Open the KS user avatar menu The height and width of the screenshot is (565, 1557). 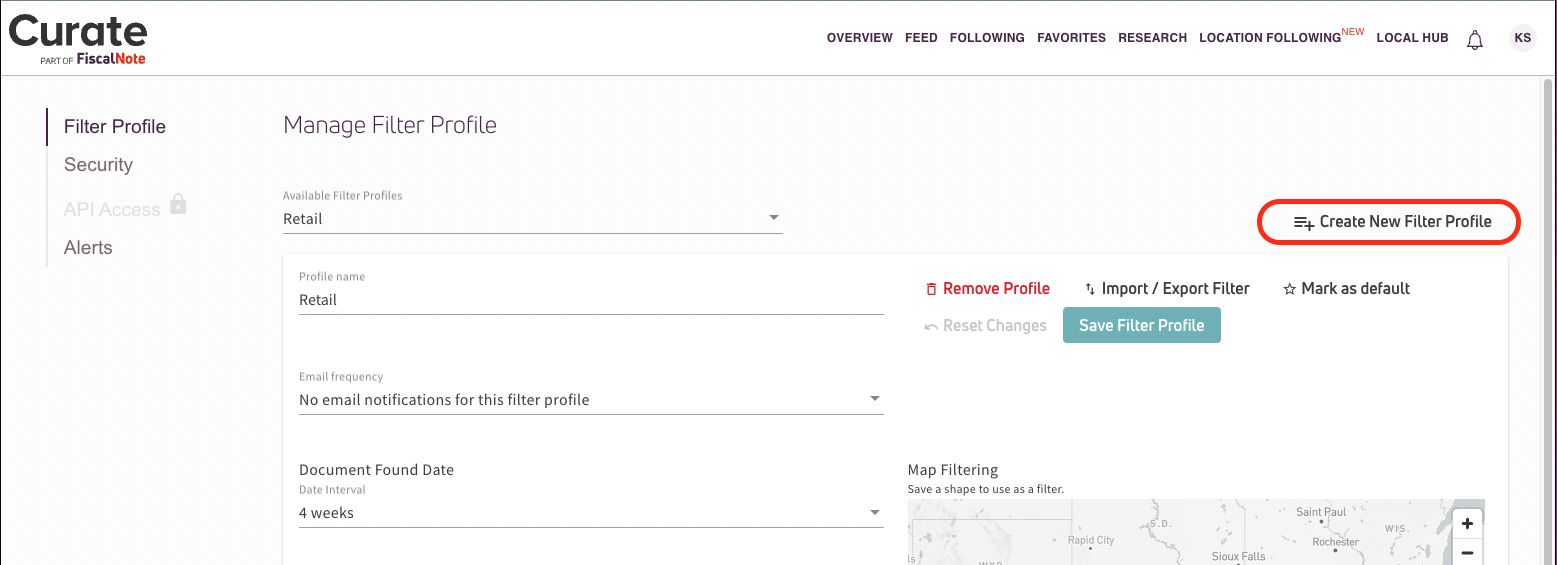[x=1522, y=38]
